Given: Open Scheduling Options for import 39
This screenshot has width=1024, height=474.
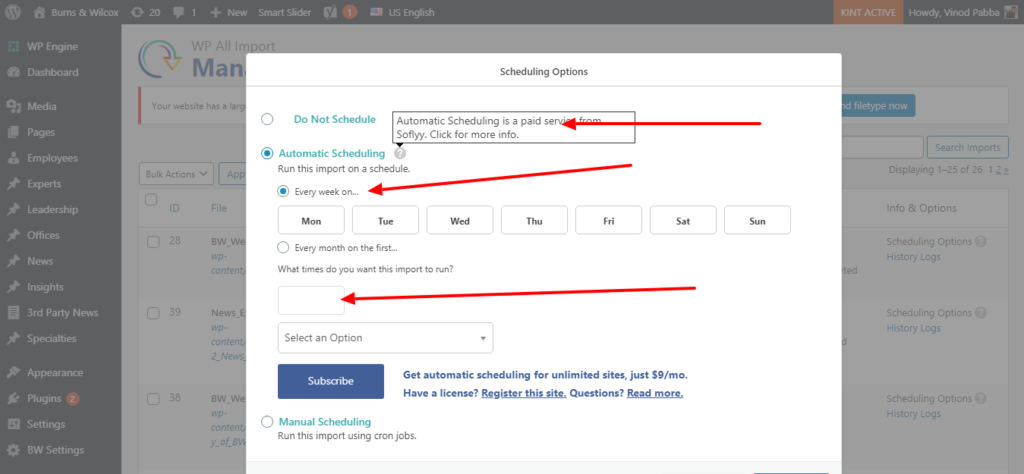Looking at the screenshot, I should 929,313.
